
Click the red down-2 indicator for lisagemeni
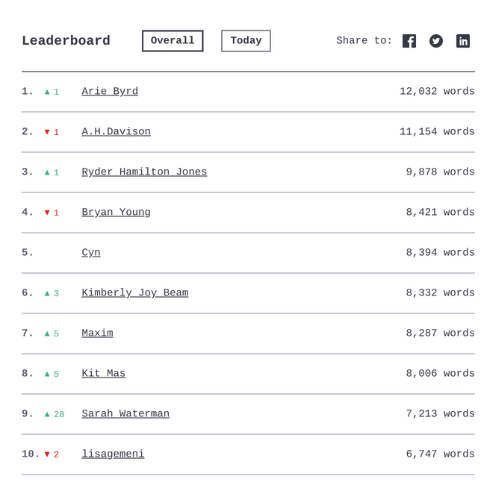(52, 455)
